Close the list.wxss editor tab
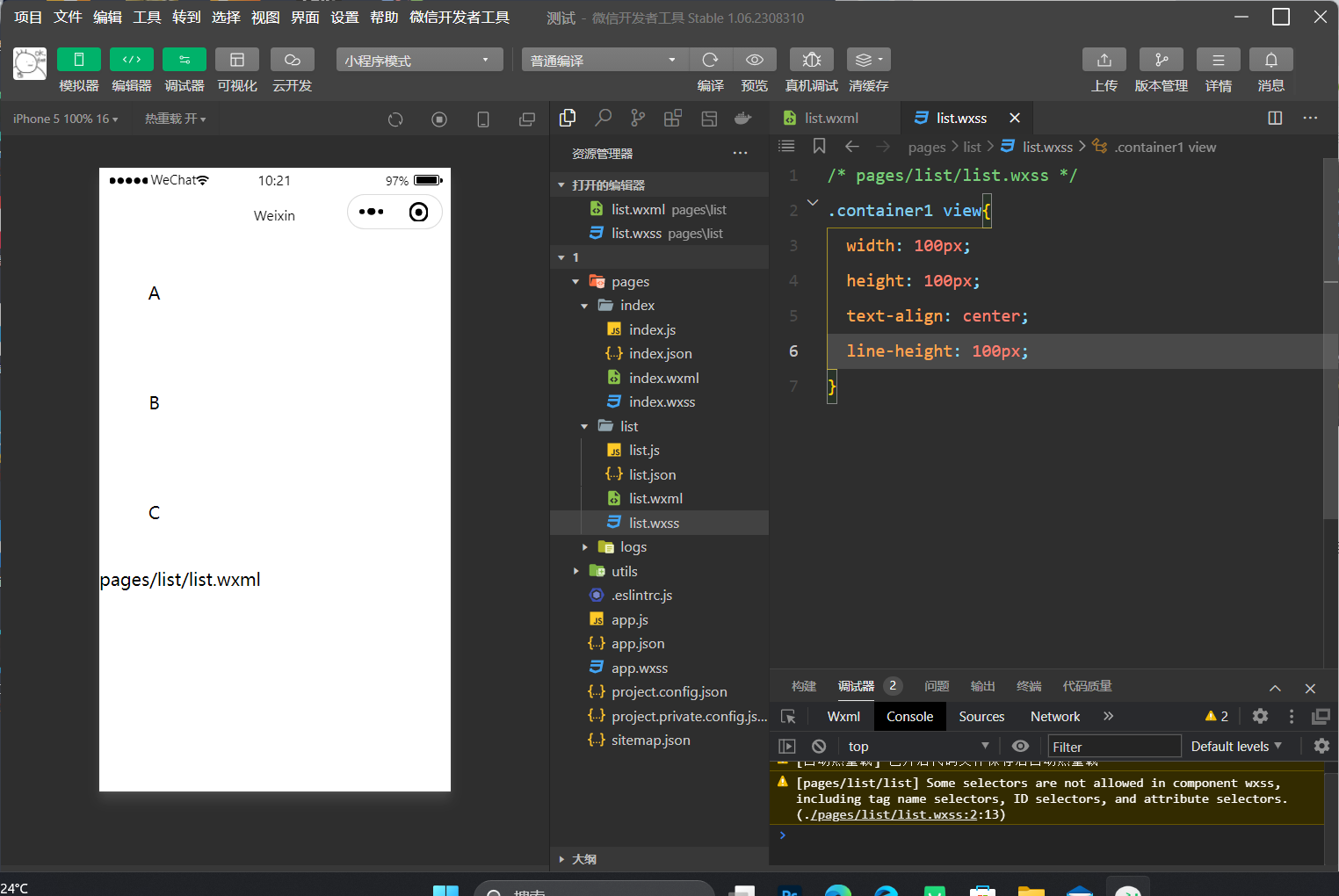Screen dimensions: 1339x896 tap(1015, 118)
